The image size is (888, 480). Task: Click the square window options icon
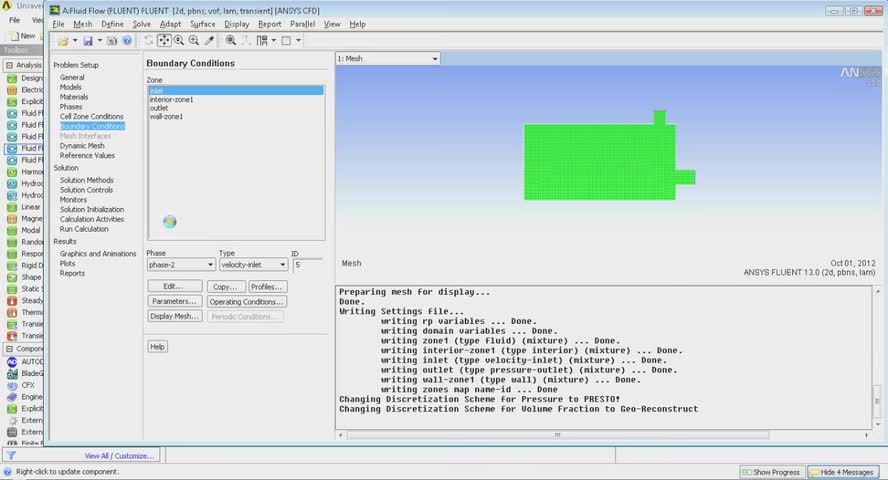coord(286,40)
